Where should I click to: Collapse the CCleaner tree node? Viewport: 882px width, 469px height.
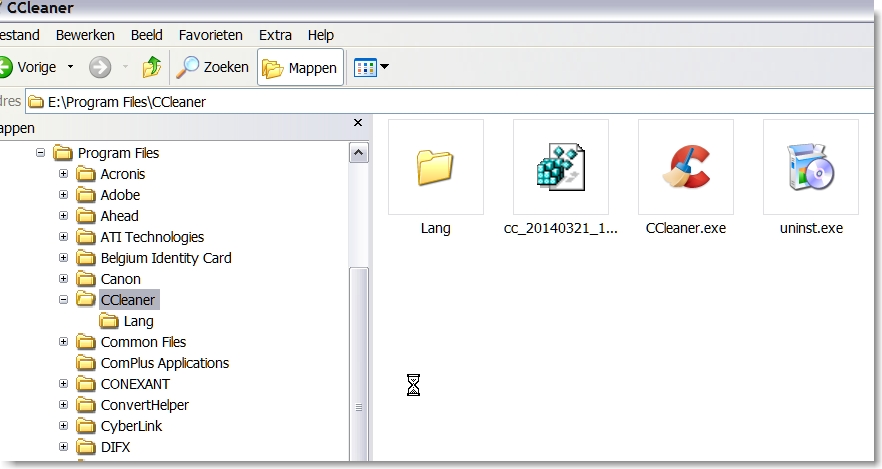click(64, 300)
